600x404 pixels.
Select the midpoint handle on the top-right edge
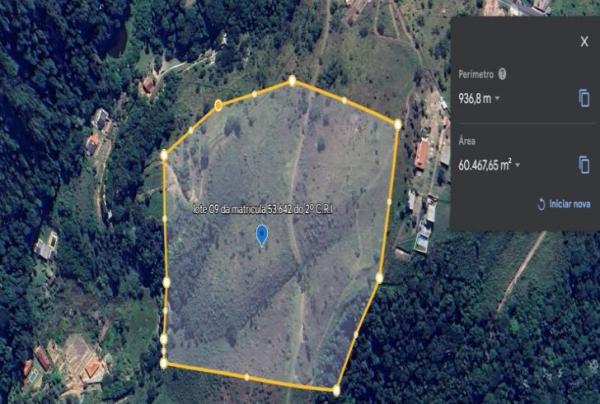(x=344, y=101)
